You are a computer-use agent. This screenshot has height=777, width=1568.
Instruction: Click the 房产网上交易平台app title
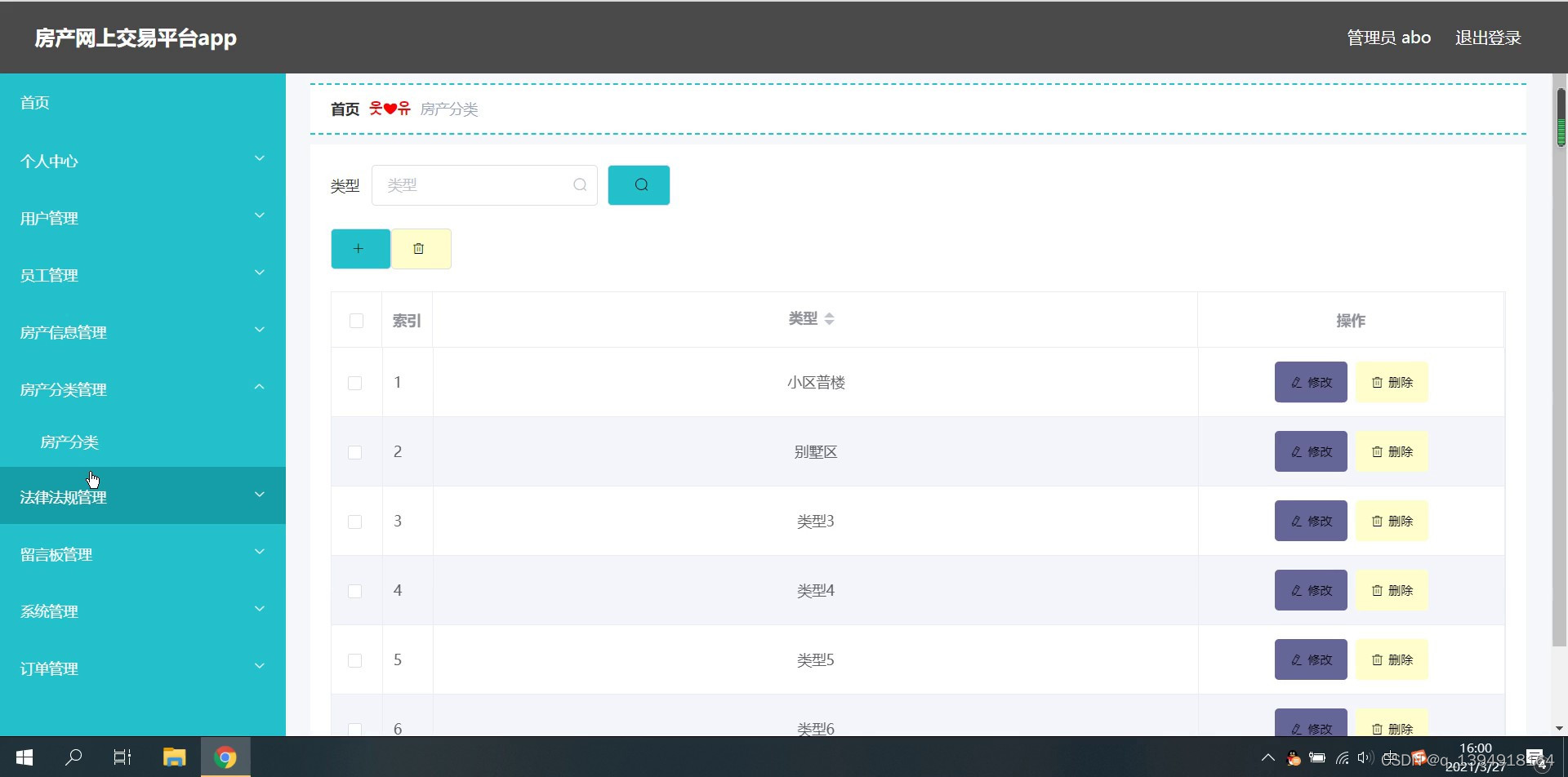point(136,38)
